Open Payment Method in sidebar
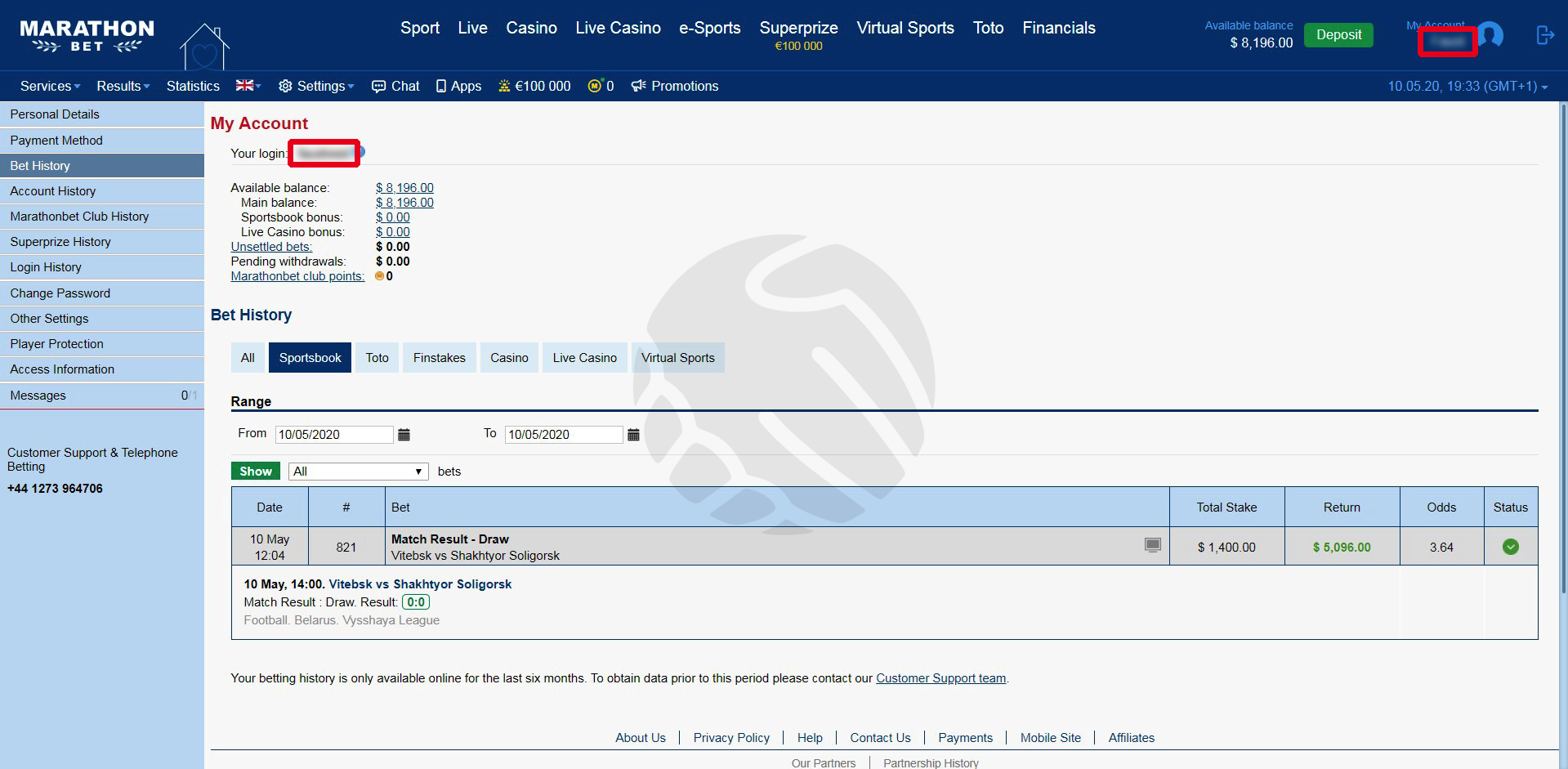1568x769 pixels. (x=102, y=141)
